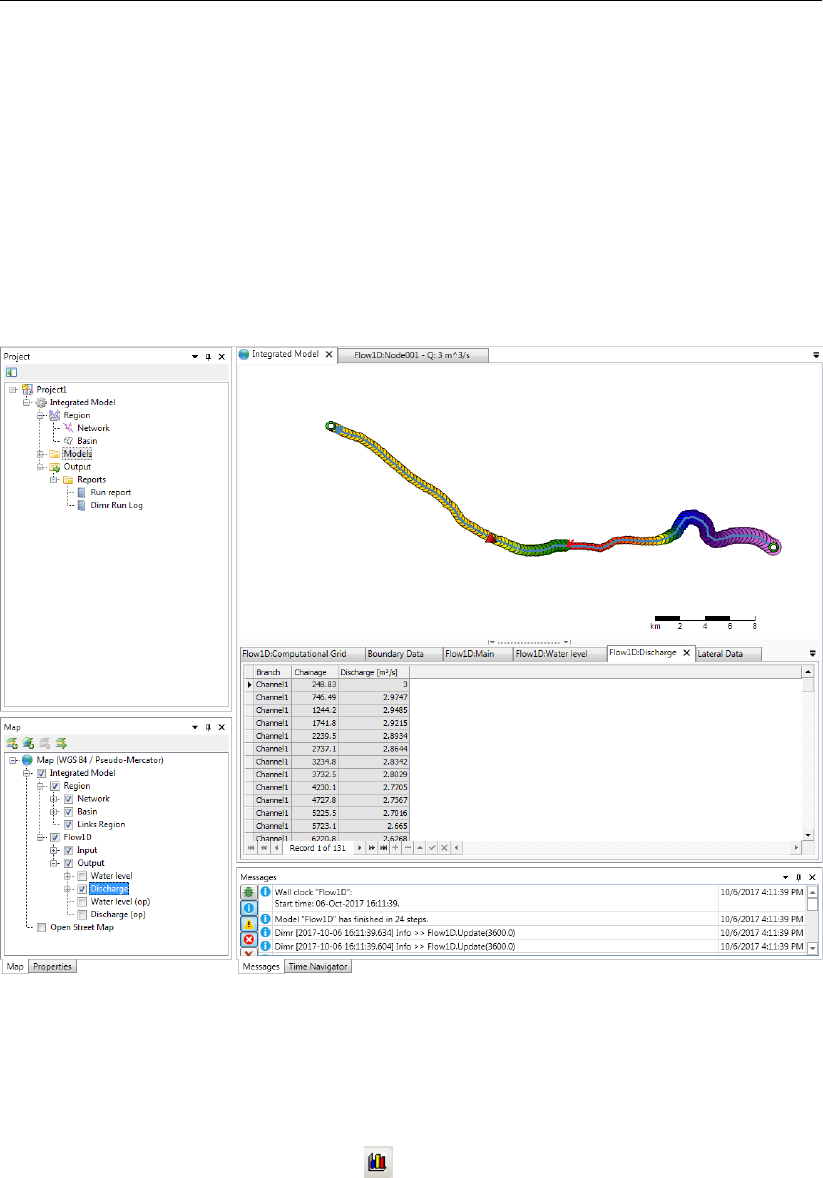Go to last record in table navigator

click(383, 848)
